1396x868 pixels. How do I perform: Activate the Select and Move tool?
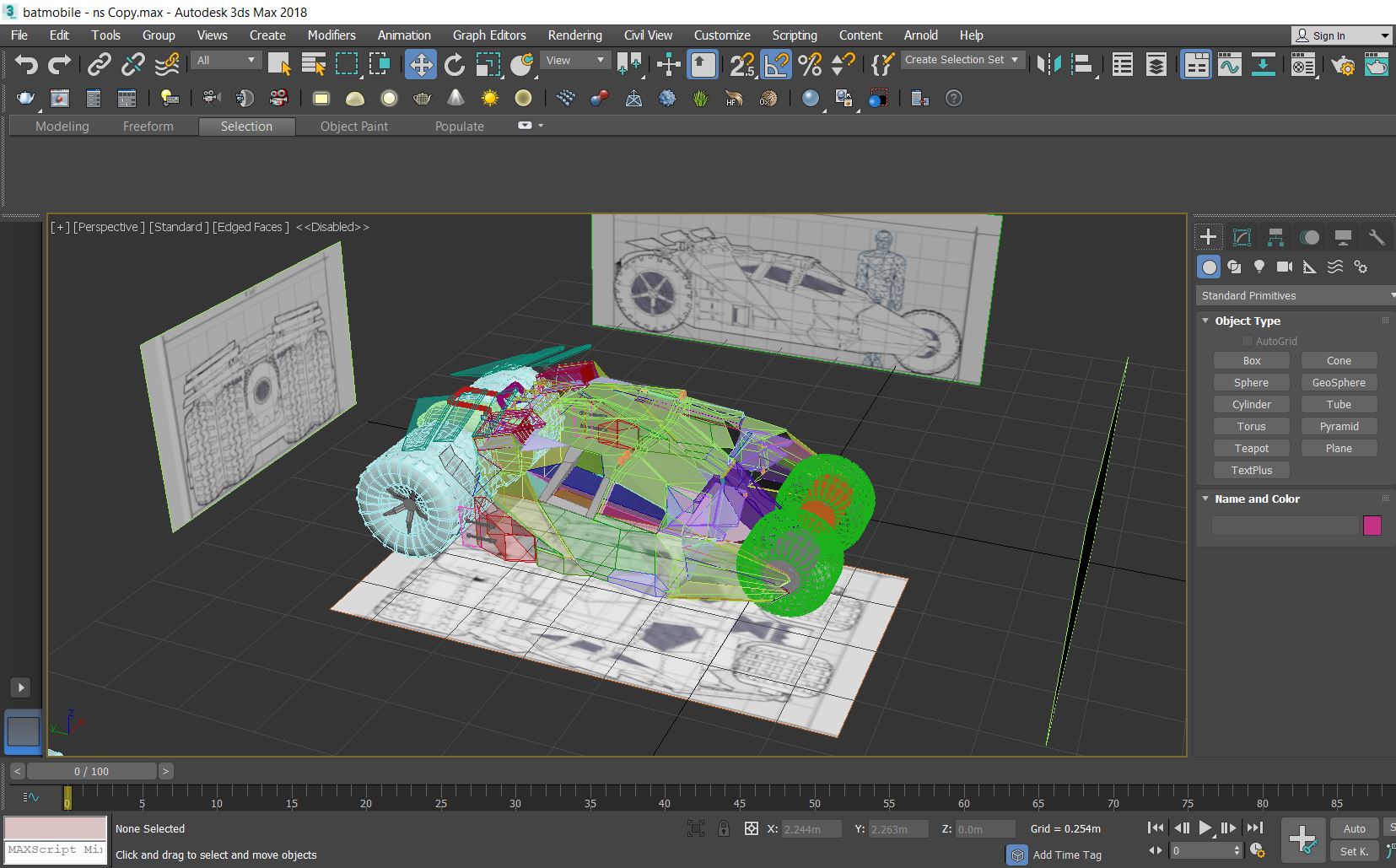(420, 64)
